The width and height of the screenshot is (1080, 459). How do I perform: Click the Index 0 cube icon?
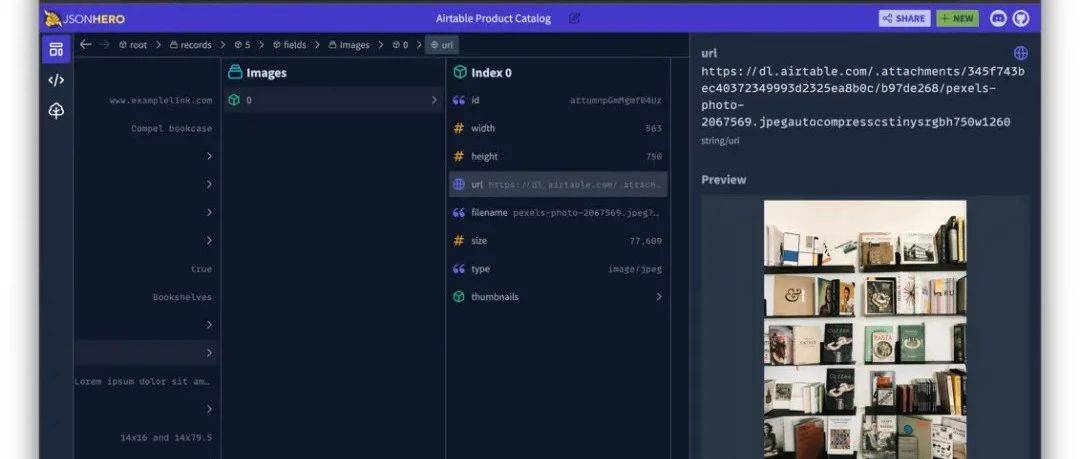pyautogui.click(x=459, y=72)
